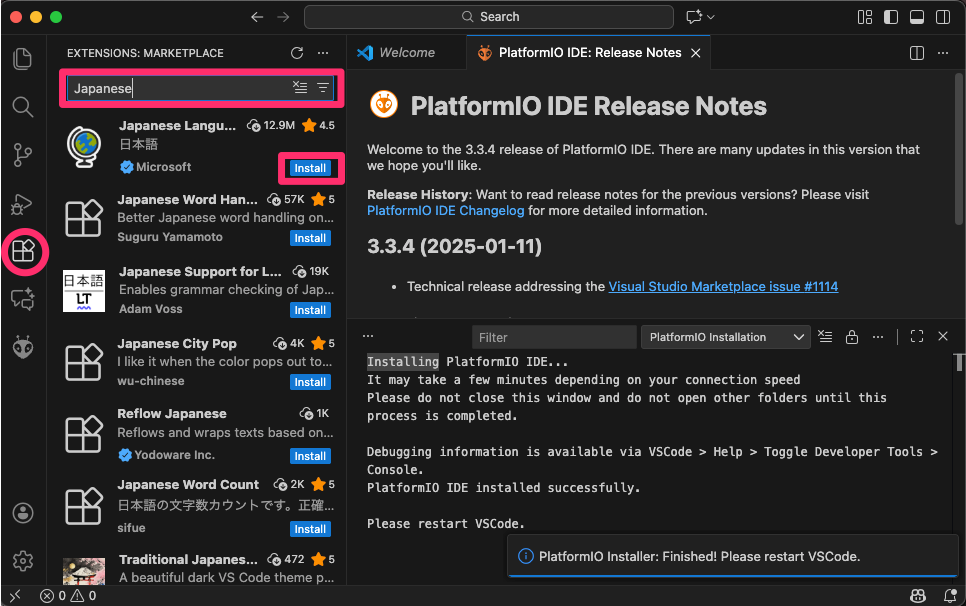Open Source Control view
This screenshot has height=606, width=966.
tap(22, 154)
